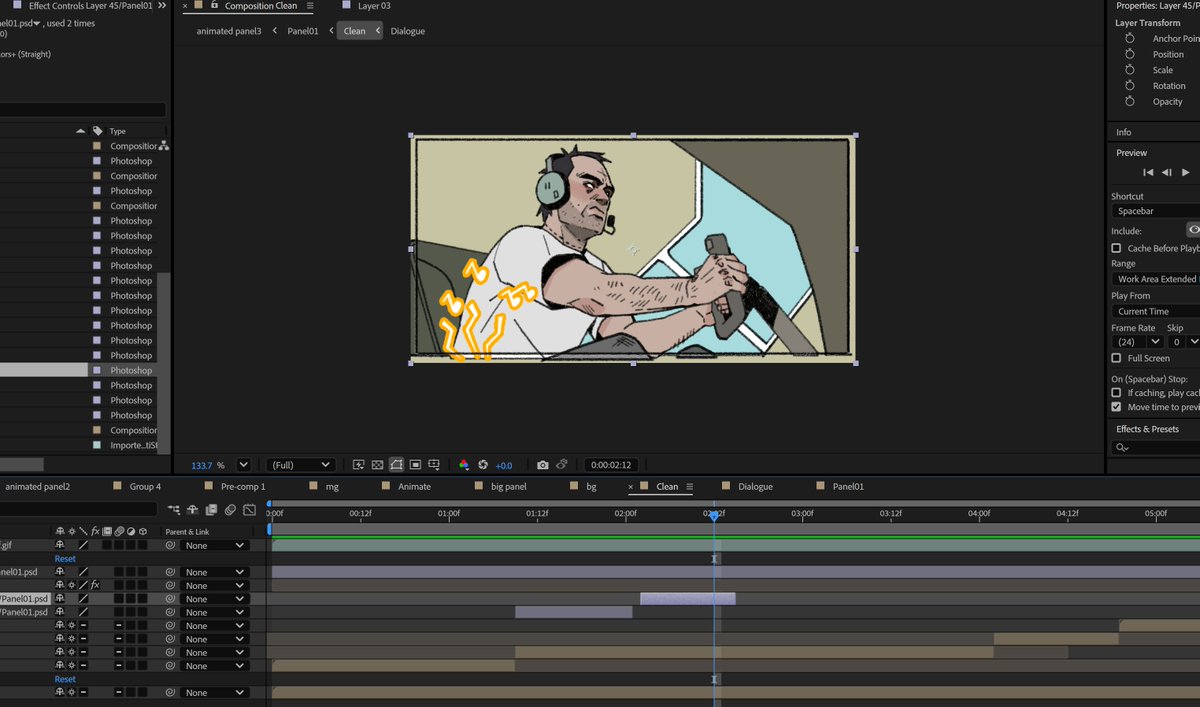Start playback with Preview play button
The height and width of the screenshot is (707, 1200).
point(1186,173)
